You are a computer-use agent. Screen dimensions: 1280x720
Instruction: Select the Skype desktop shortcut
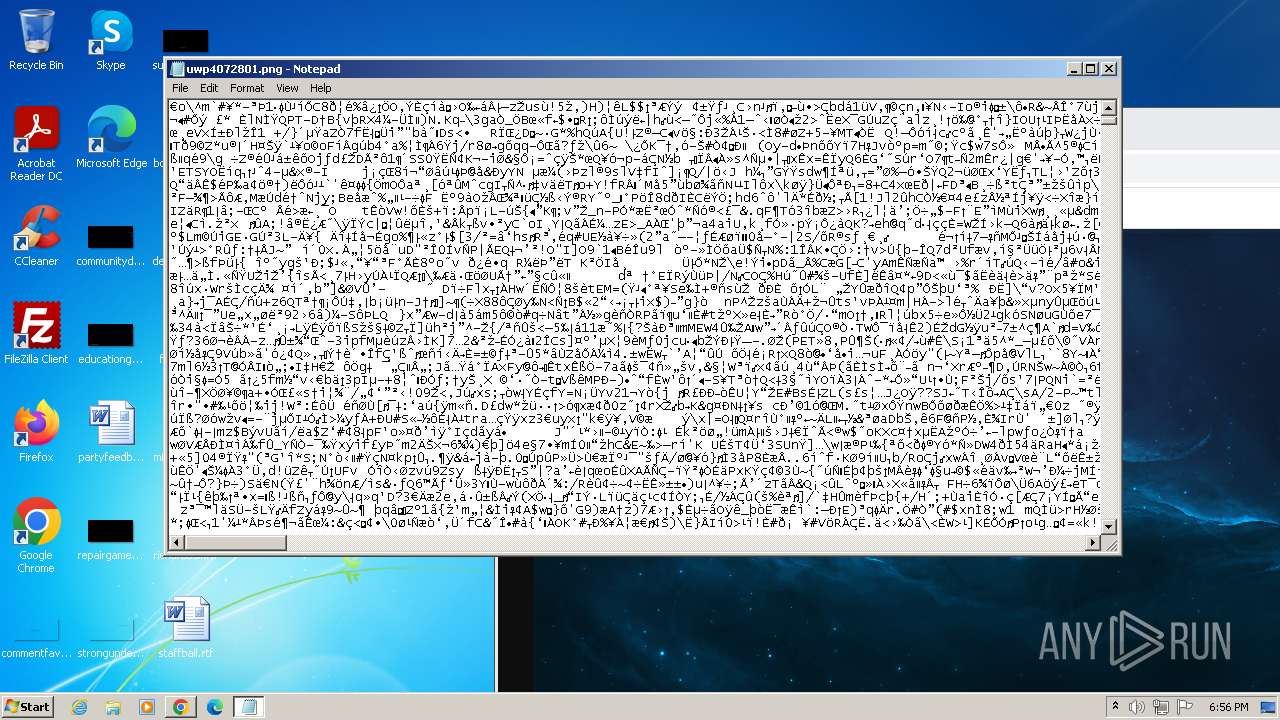pos(110,41)
